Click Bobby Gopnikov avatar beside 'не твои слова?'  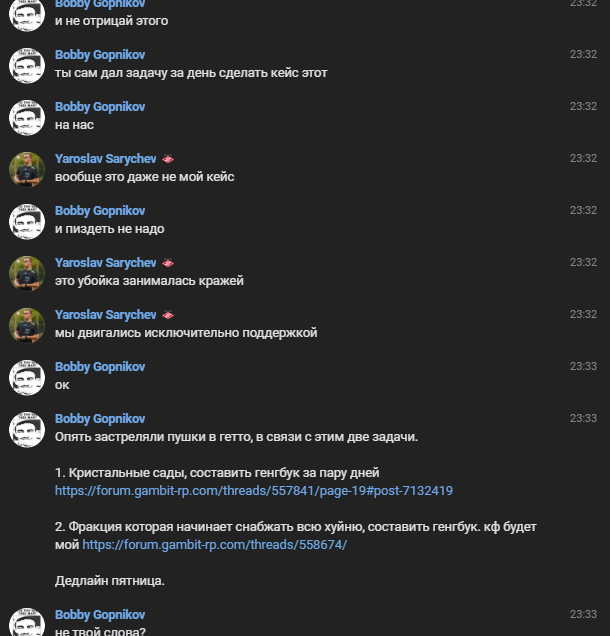(x=27, y=622)
